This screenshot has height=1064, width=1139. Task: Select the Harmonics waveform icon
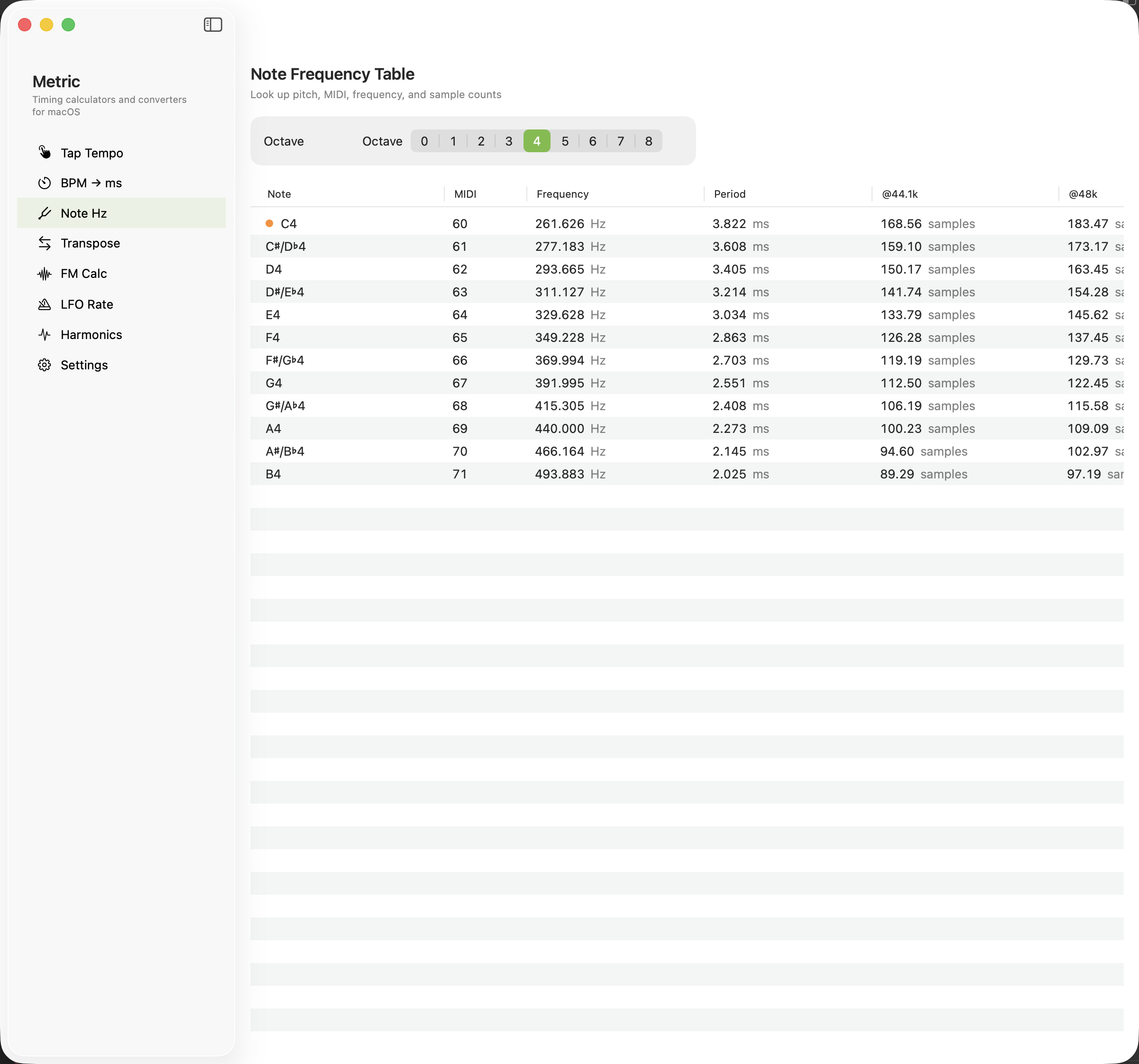pos(45,334)
